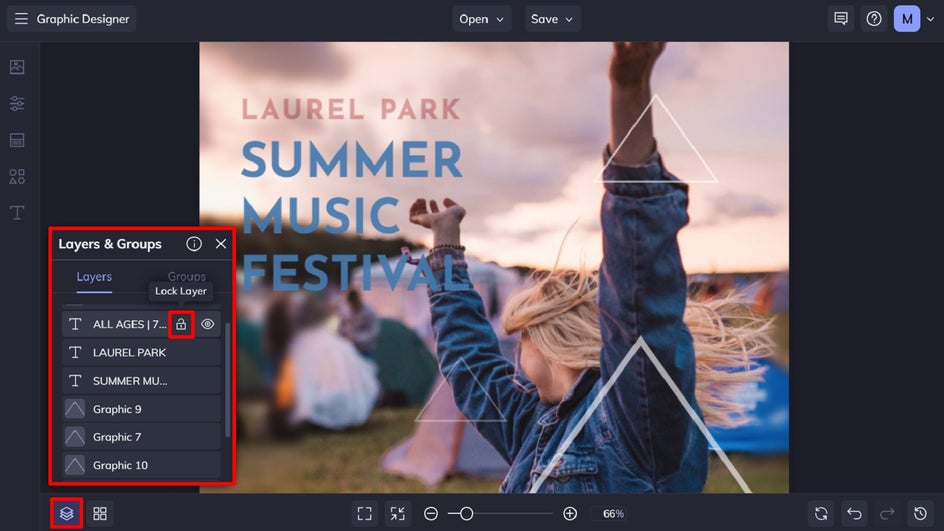Click the 66% zoom value
Viewport: 944px width, 531px height.
[x=613, y=514]
